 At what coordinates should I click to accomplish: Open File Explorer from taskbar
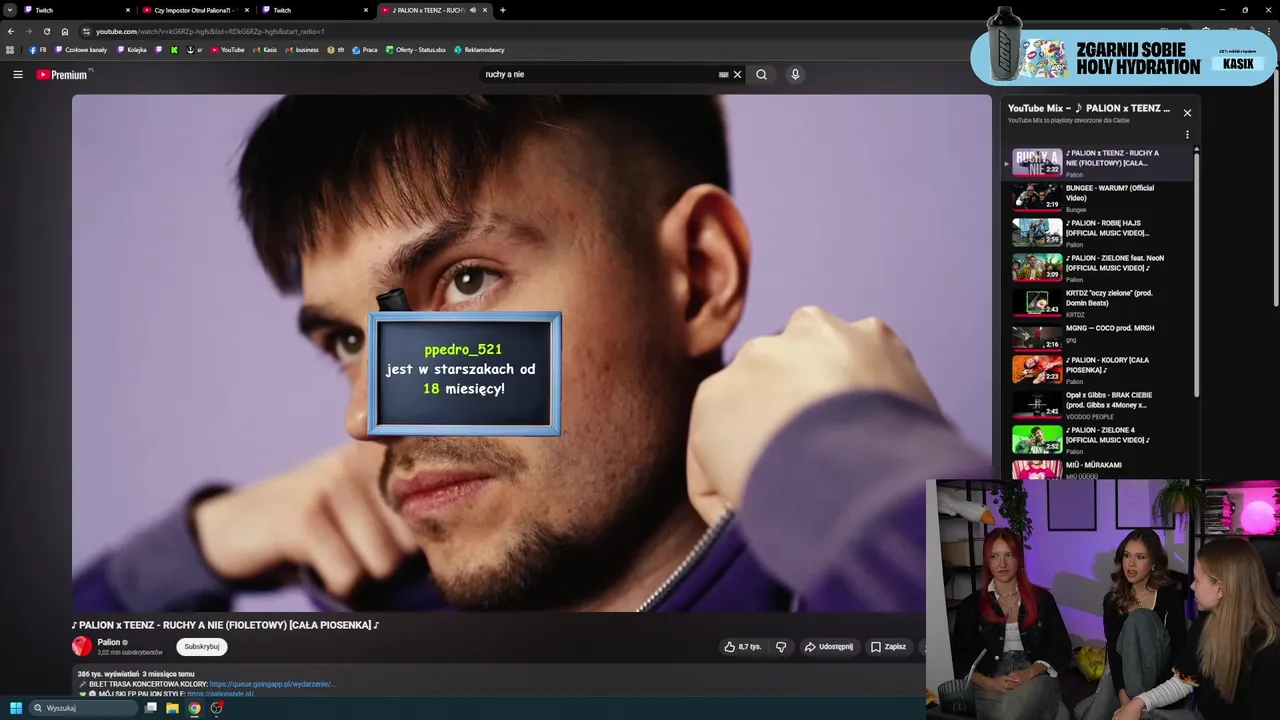click(x=172, y=708)
